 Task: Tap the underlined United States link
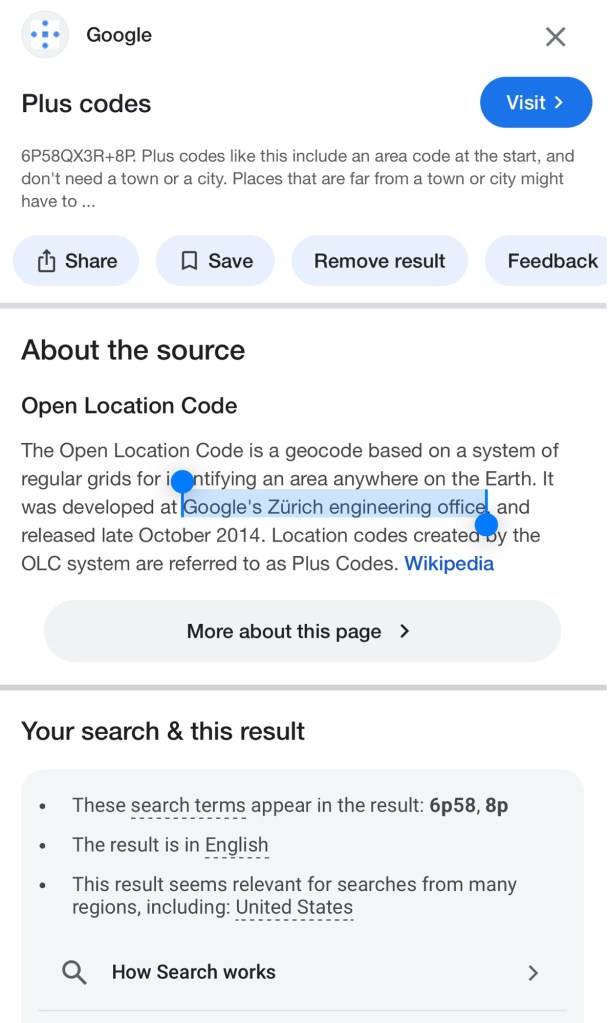click(x=294, y=908)
